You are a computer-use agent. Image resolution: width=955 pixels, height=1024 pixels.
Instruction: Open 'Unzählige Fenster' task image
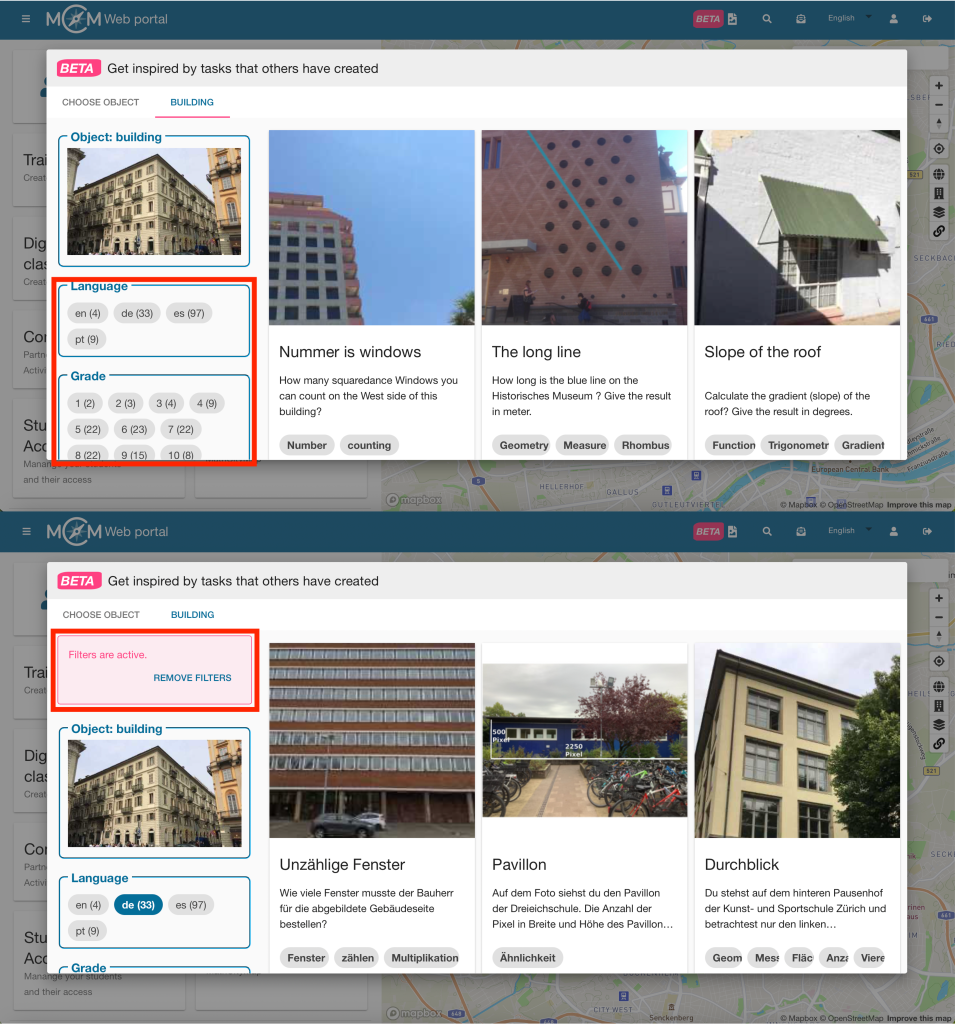coord(372,741)
